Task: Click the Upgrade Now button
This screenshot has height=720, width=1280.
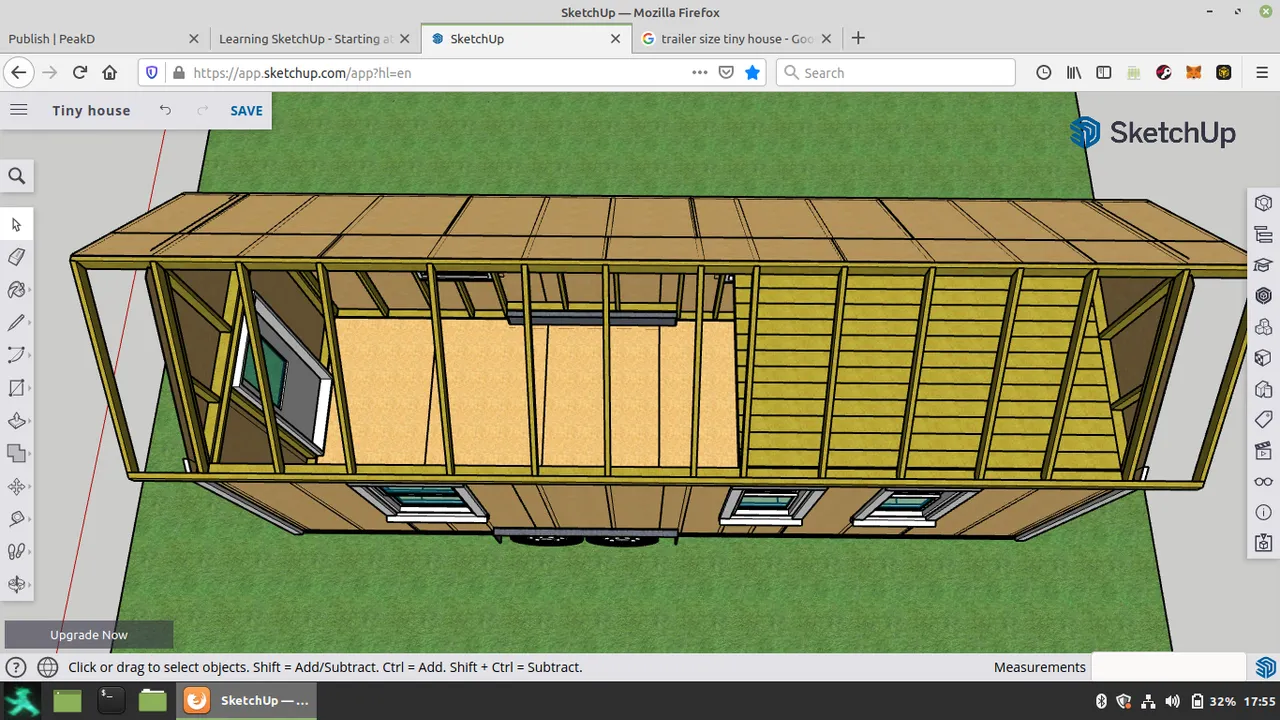Action: pos(89,635)
